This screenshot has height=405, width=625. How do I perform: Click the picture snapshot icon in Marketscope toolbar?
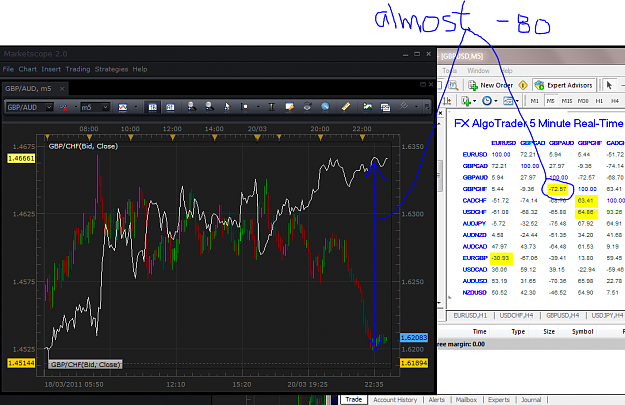(368, 106)
